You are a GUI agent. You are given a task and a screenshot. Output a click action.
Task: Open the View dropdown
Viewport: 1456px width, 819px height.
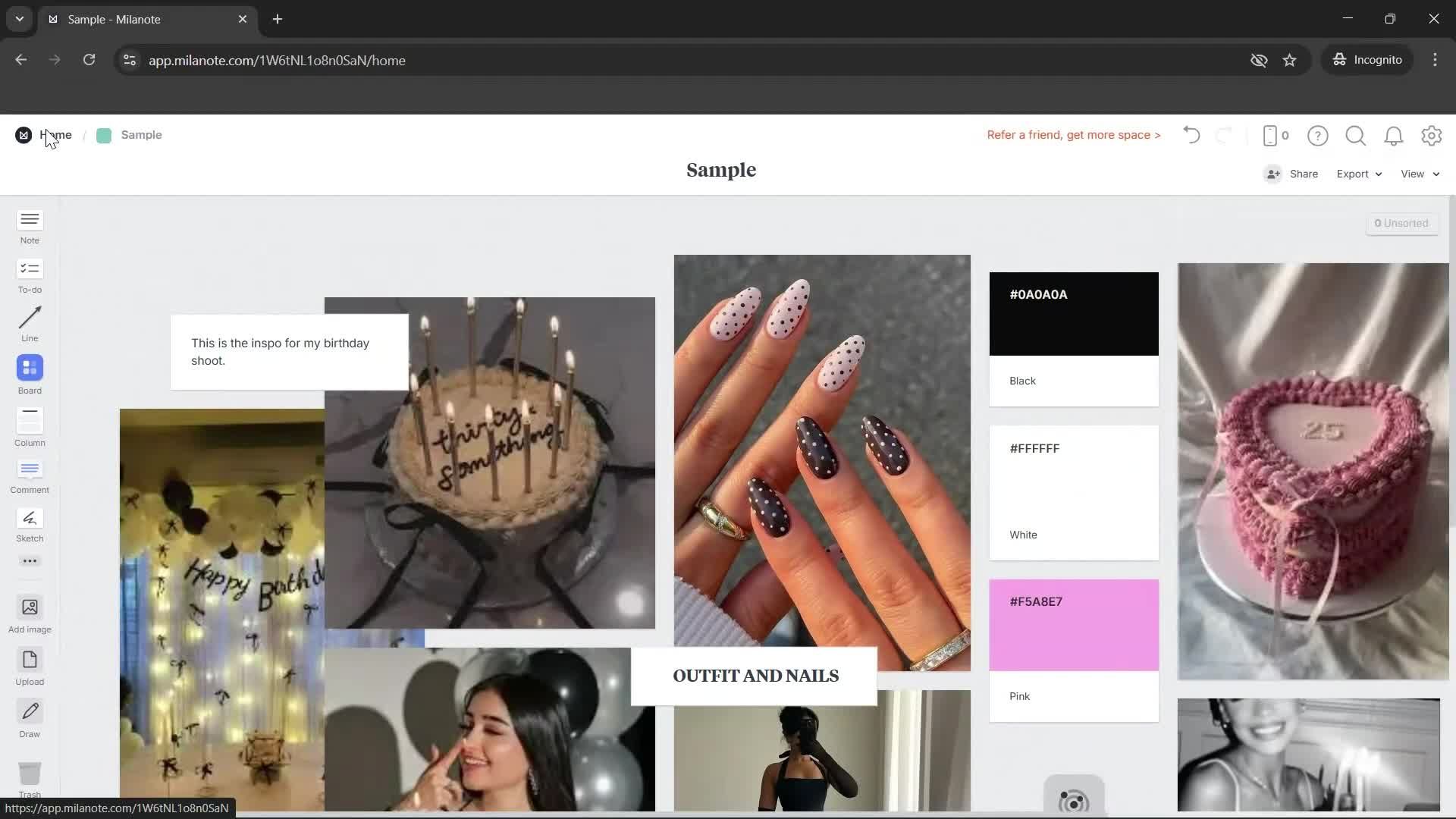1417,174
